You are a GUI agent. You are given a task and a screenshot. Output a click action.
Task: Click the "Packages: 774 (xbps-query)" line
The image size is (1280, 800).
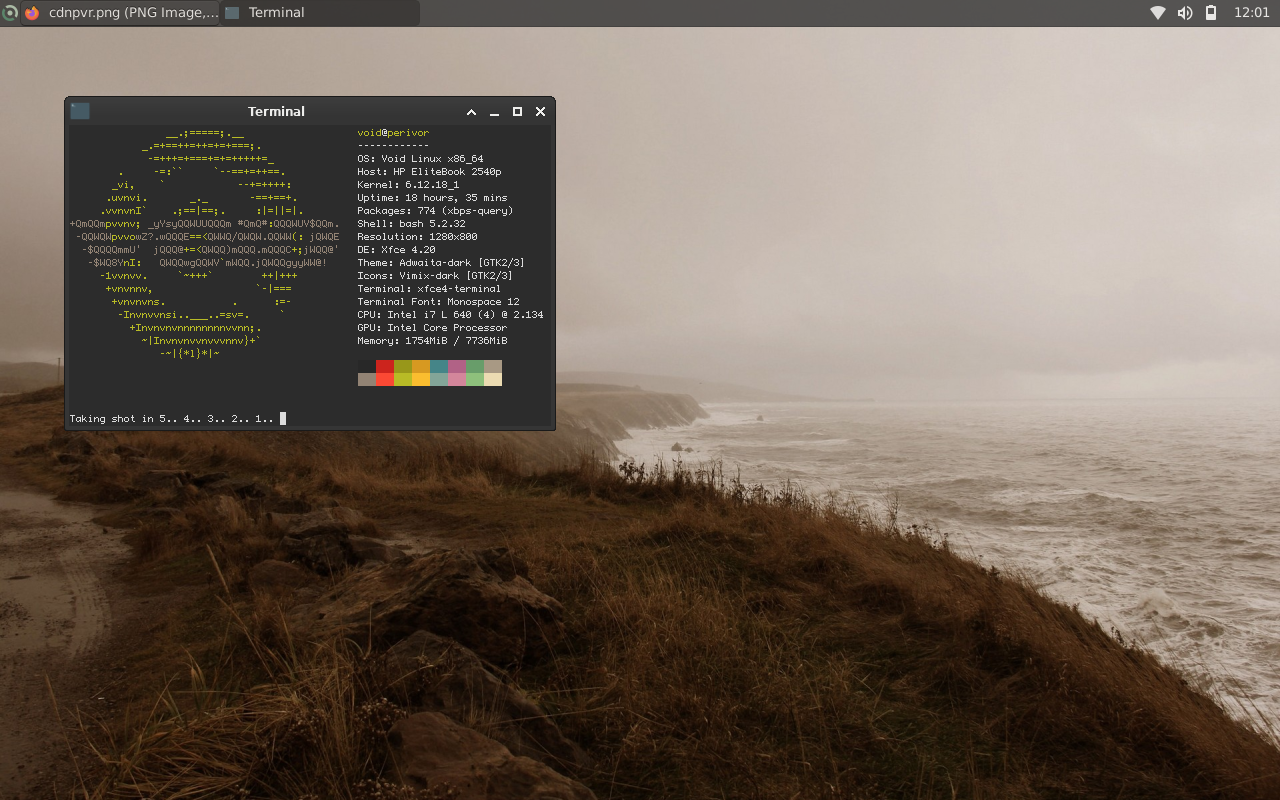tap(435, 211)
